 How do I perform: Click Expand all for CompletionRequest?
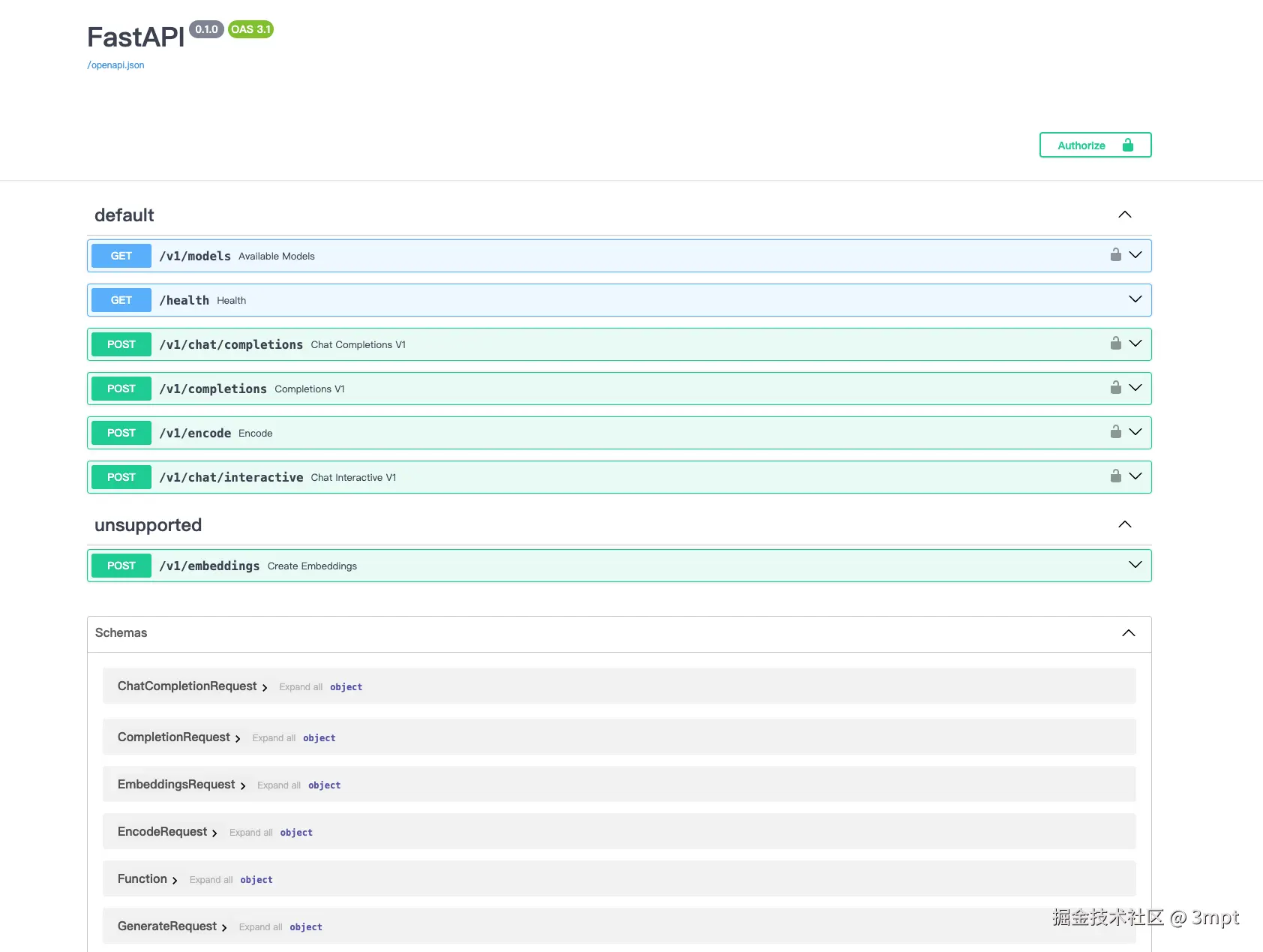click(x=274, y=738)
